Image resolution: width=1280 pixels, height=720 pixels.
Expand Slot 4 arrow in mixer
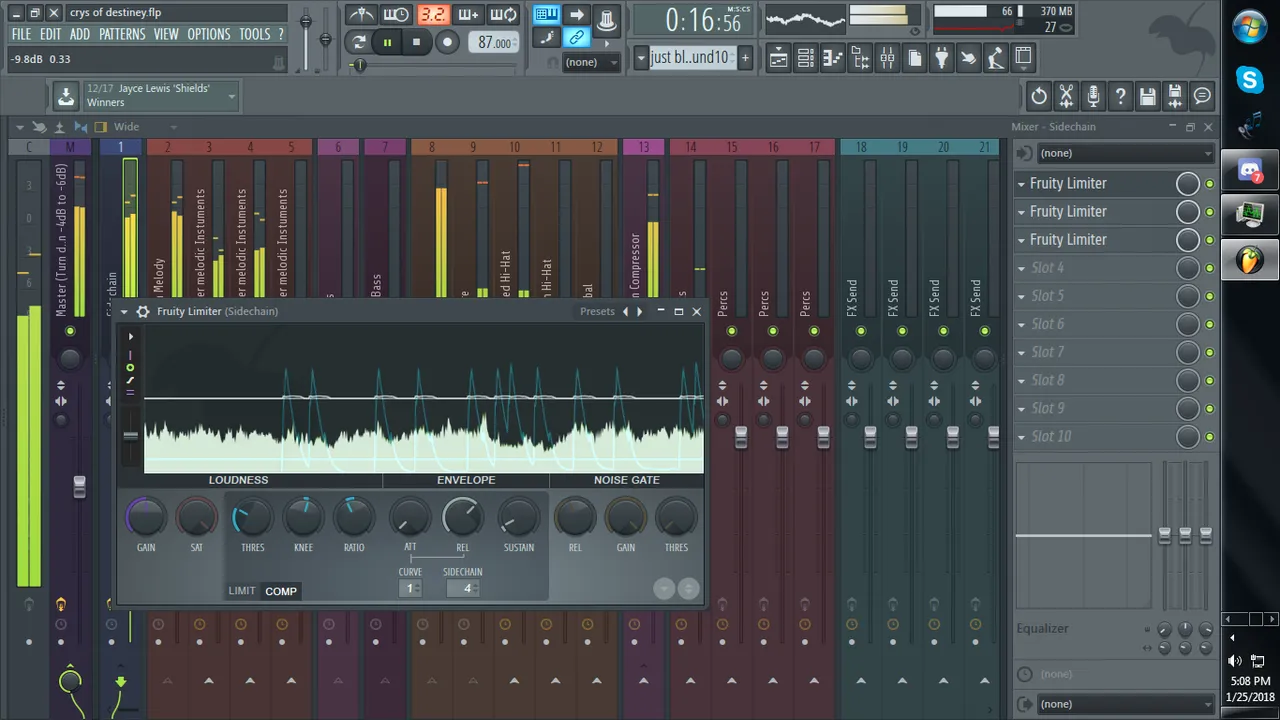click(x=1022, y=268)
